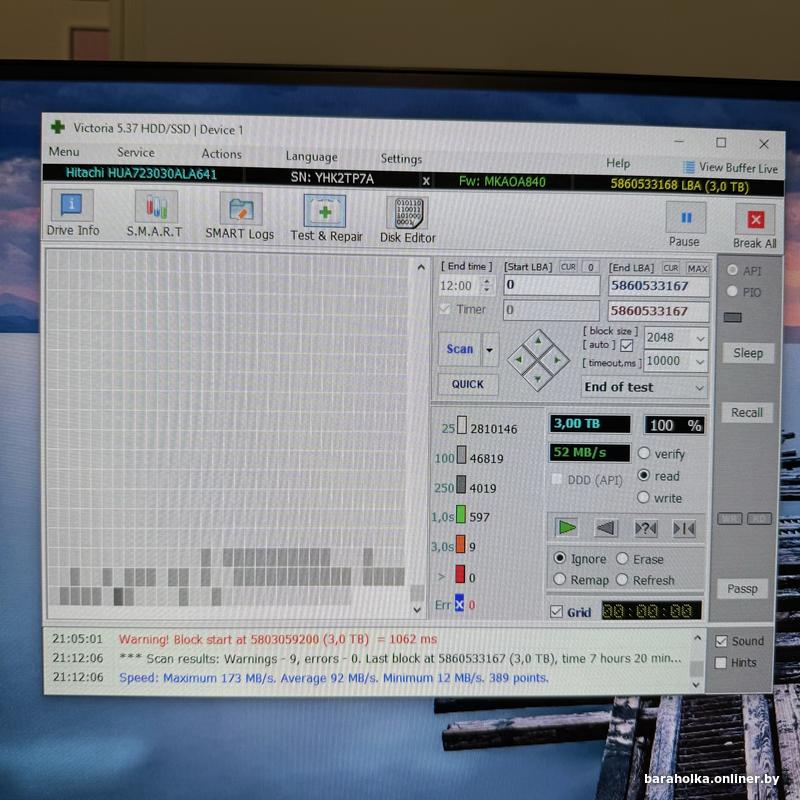Screen dimensions: 800x800
Task: Click the log panel scroll up arrow
Action: pyautogui.click(x=697, y=637)
